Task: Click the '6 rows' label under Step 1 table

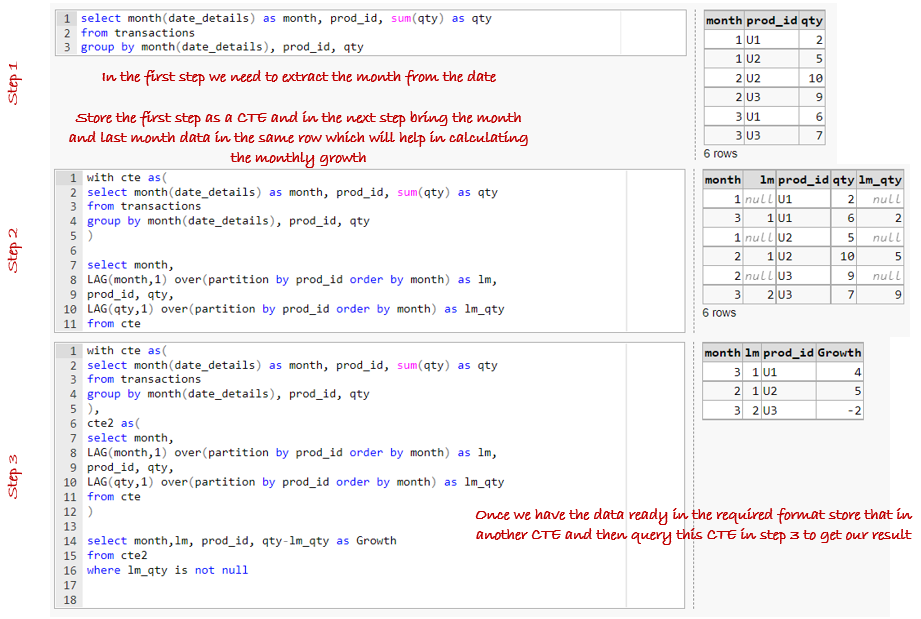Action: [719, 153]
